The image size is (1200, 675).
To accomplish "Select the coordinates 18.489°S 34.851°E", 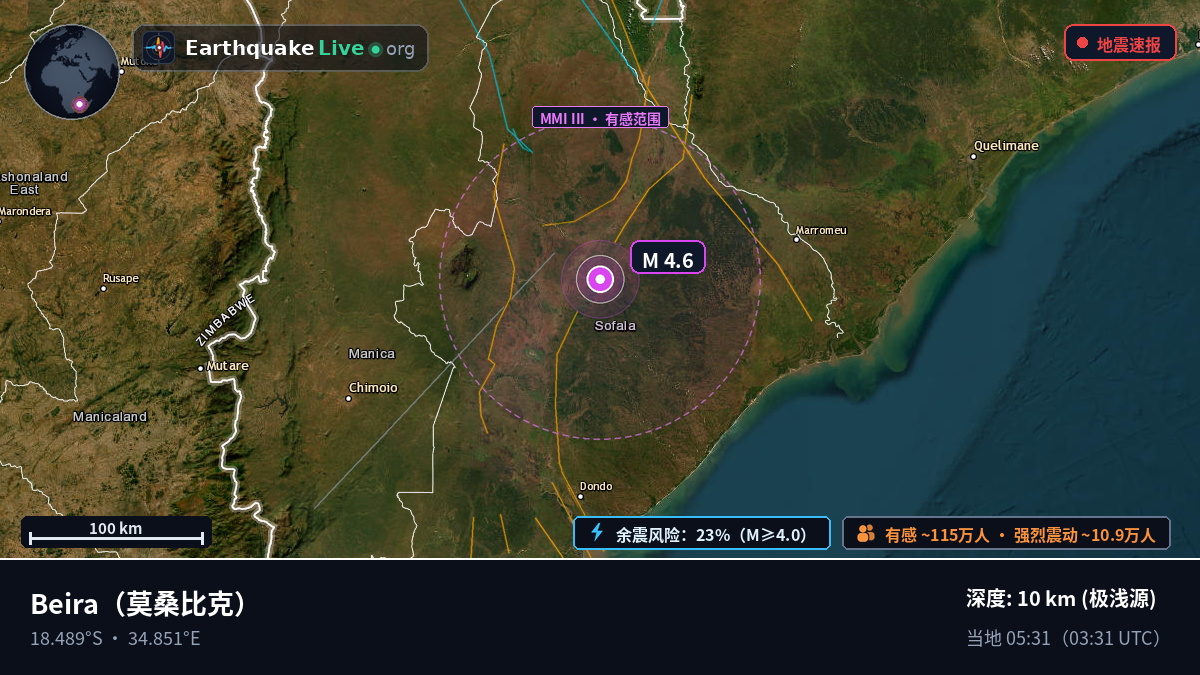I will [x=115, y=638].
